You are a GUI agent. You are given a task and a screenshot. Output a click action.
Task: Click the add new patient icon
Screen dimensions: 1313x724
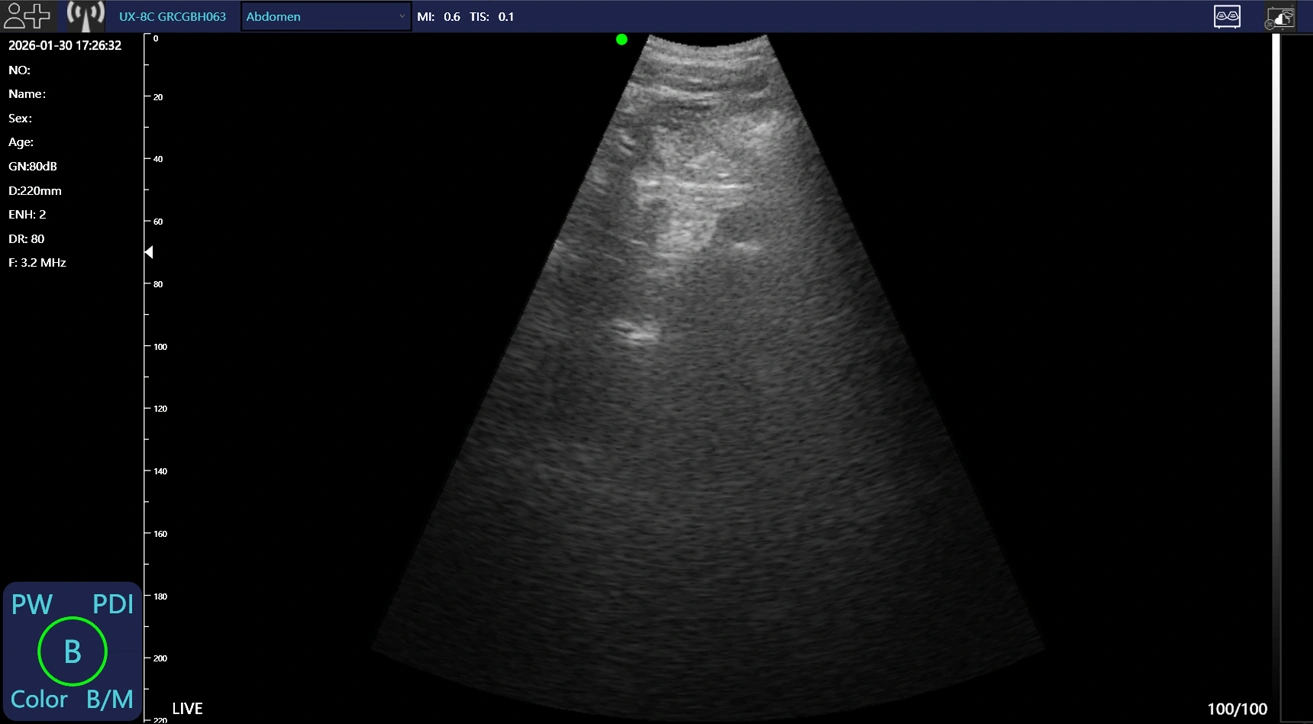[27, 16]
